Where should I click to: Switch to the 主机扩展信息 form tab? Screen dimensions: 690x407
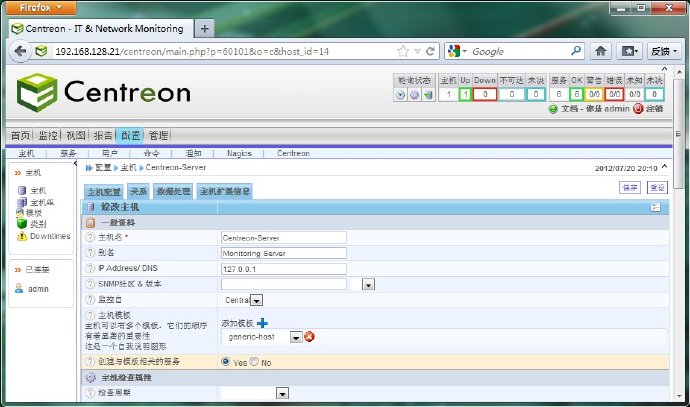[x=224, y=191]
